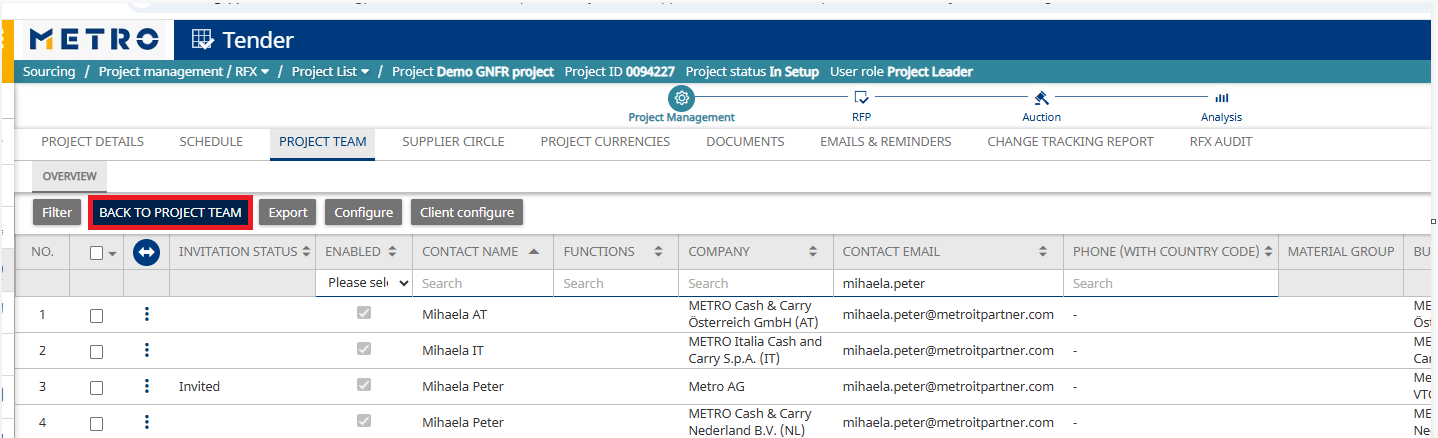Toggle Enabled checkbox for Mihaela IT

point(364,349)
